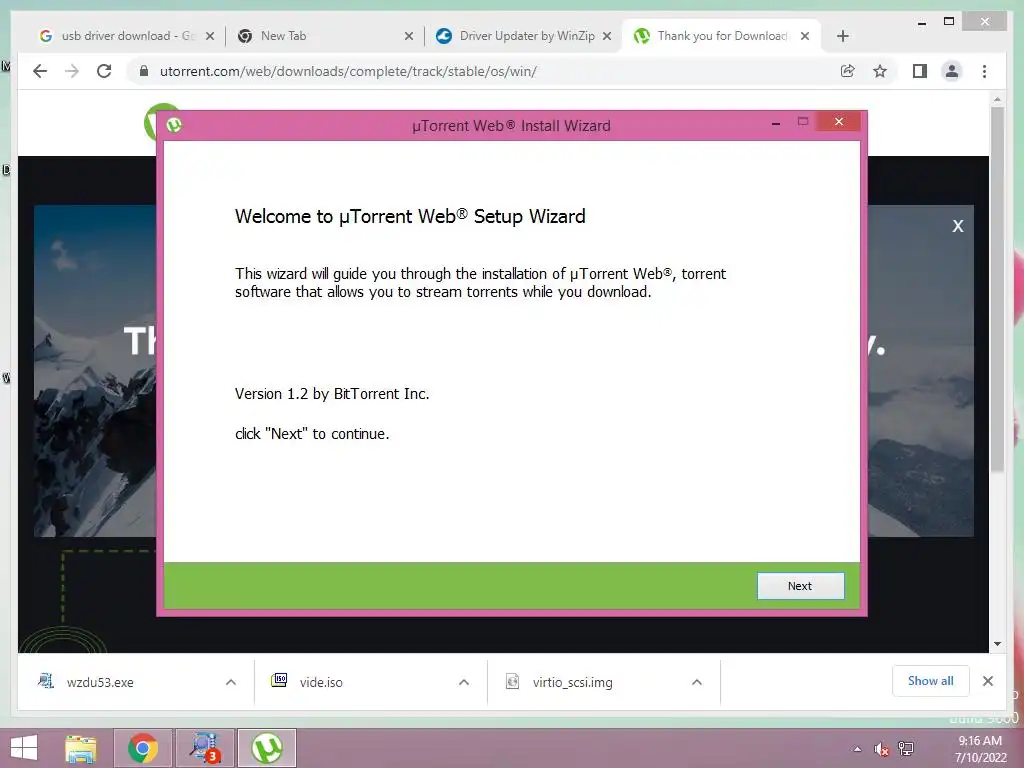The width and height of the screenshot is (1024, 768).
Task: Click the vertical scrollbar thumb
Action: (x=997, y=289)
